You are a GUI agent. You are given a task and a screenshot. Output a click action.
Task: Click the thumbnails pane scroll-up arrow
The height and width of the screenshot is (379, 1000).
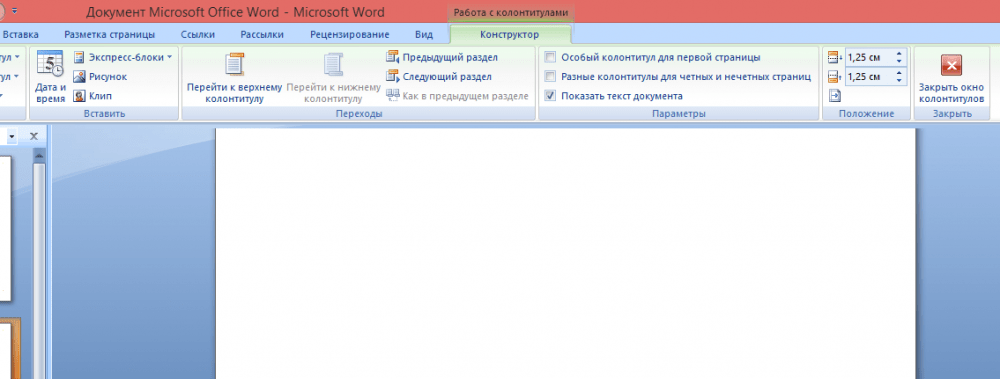click(39, 155)
